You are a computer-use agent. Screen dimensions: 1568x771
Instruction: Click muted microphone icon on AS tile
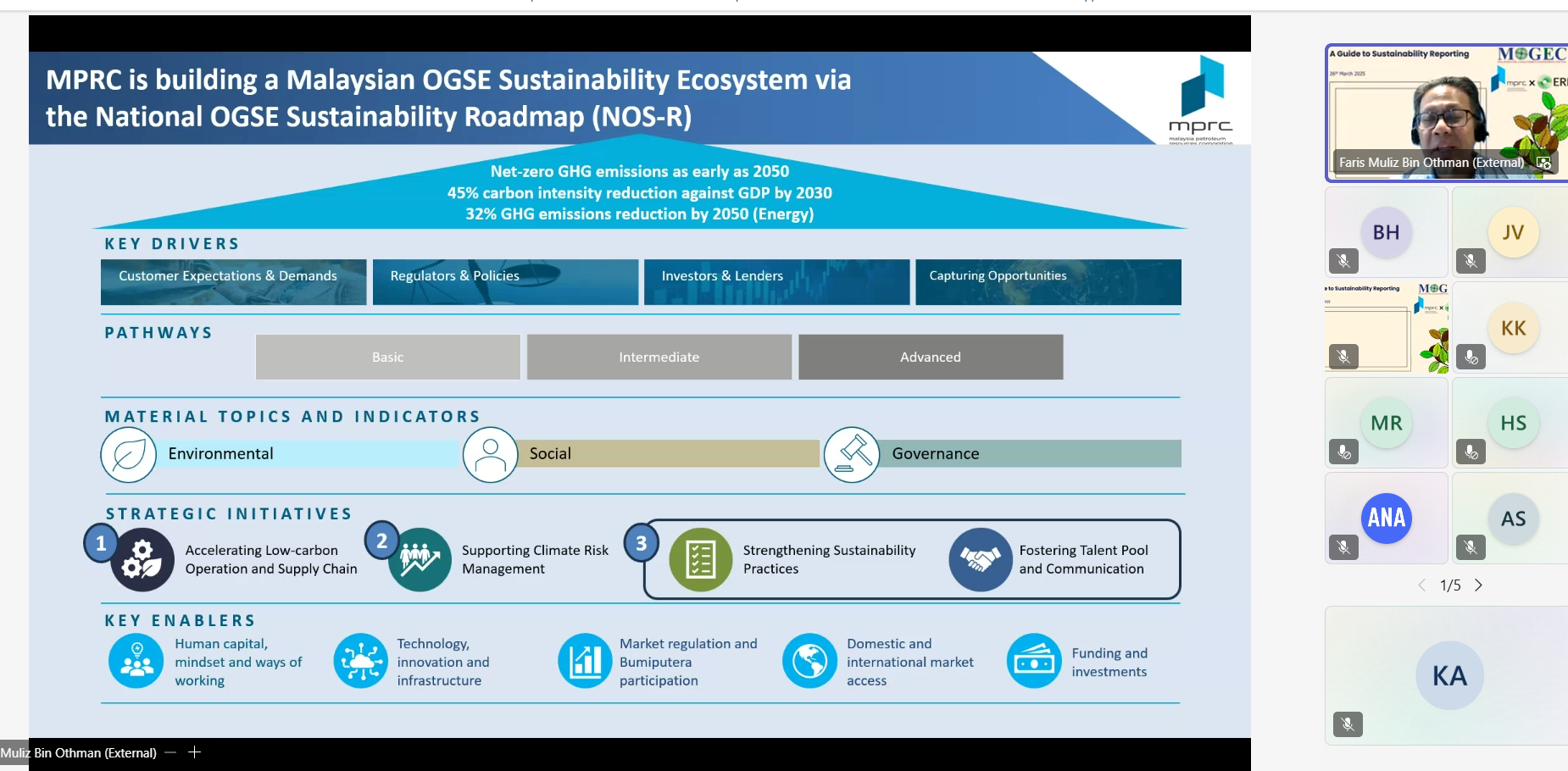tap(1471, 547)
